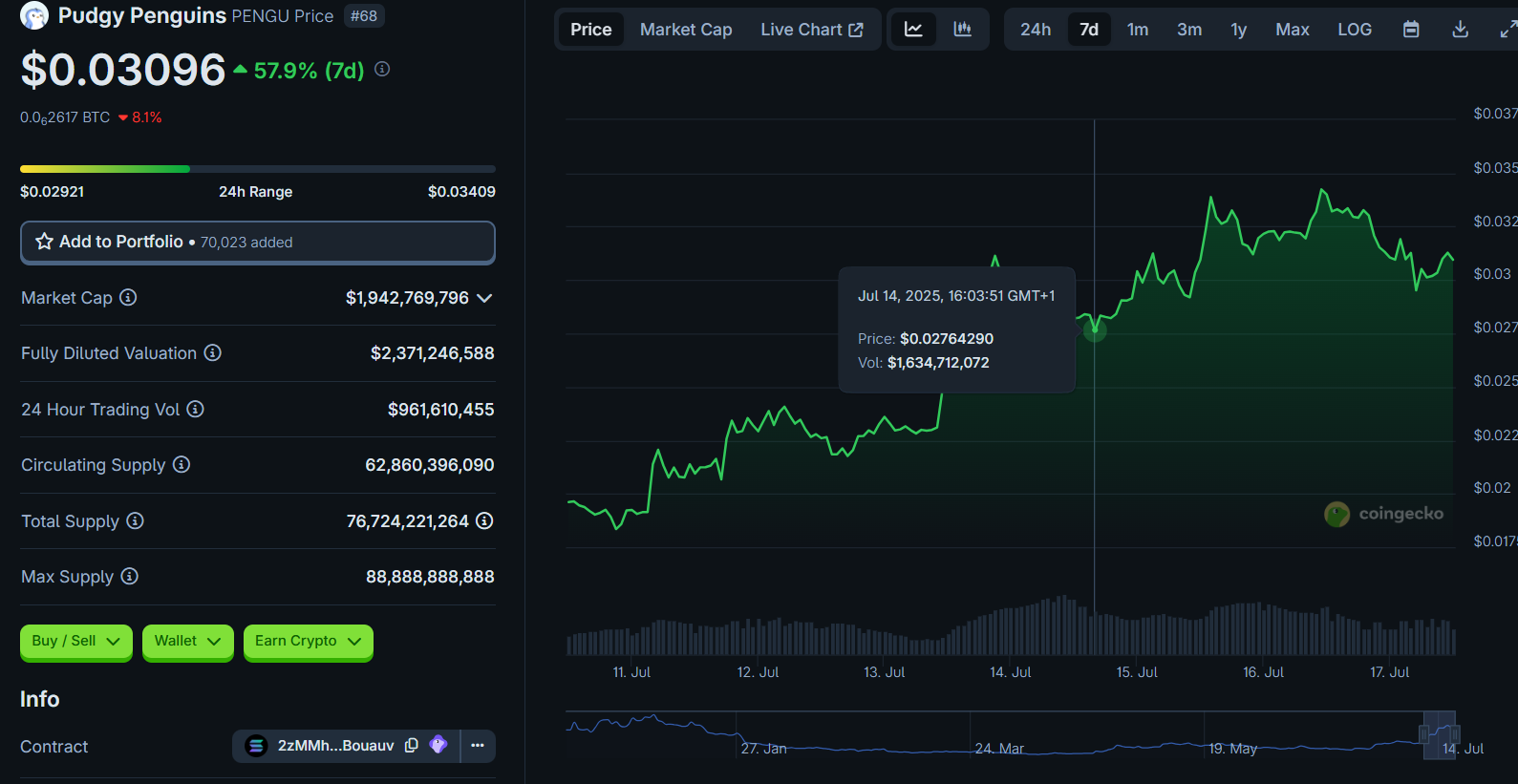Switch to candlestick chart view icon

pyautogui.click(x=962, y=30)
